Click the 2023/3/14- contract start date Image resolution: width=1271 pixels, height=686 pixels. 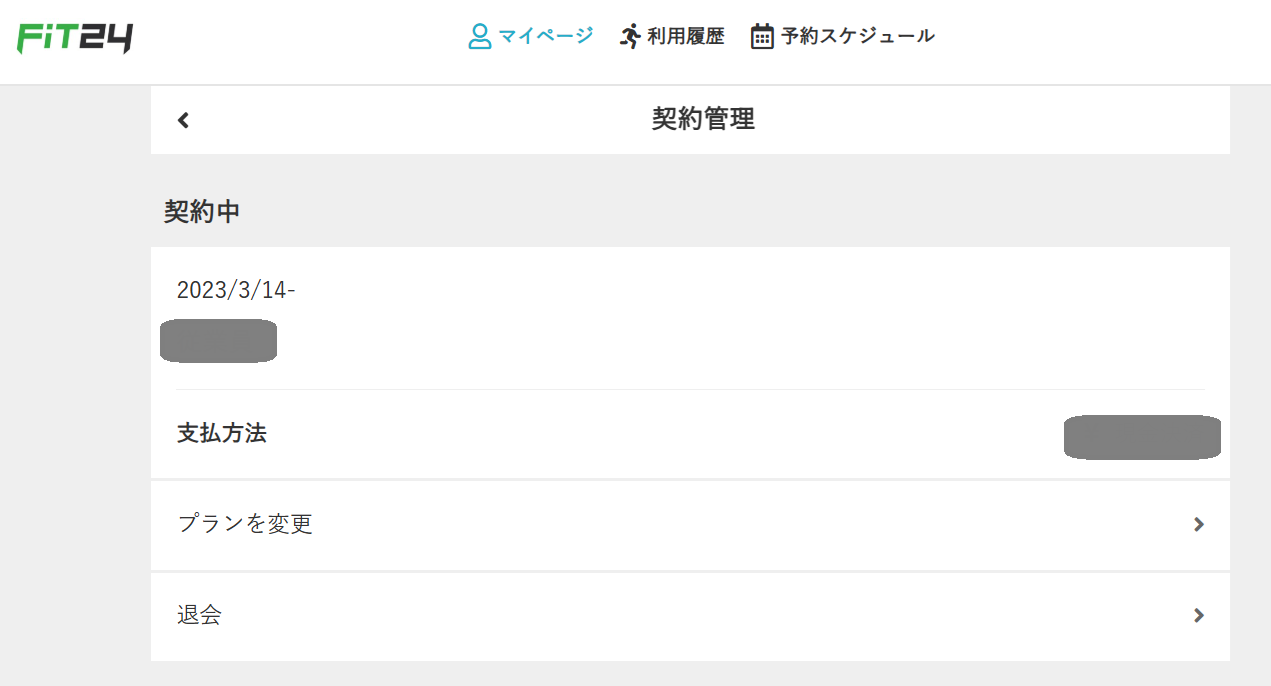click(236, 290)
